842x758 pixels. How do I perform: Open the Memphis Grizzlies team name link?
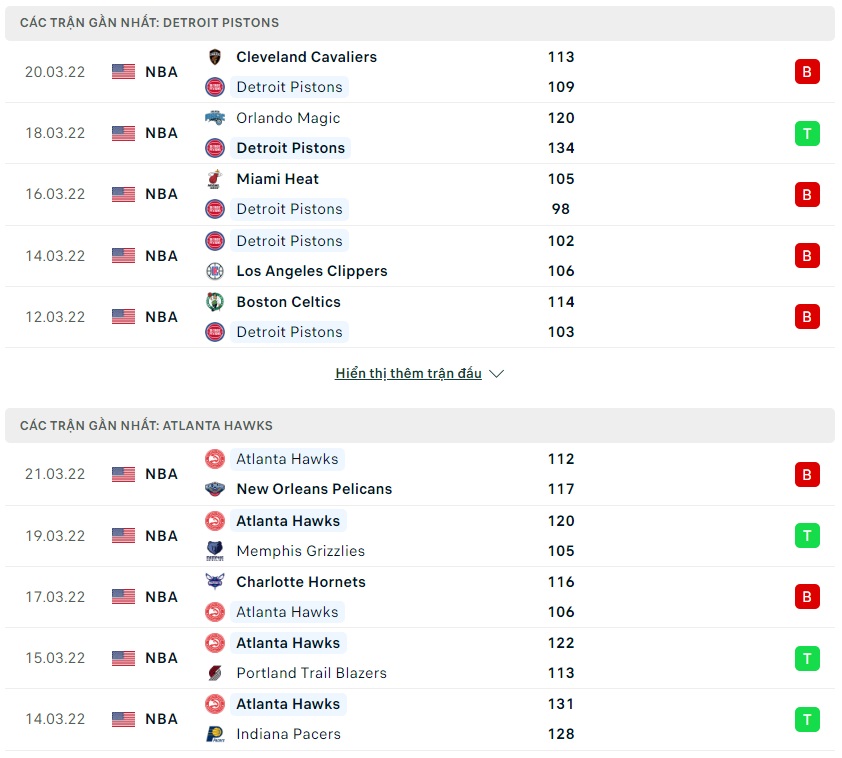(x=300, y=551)
